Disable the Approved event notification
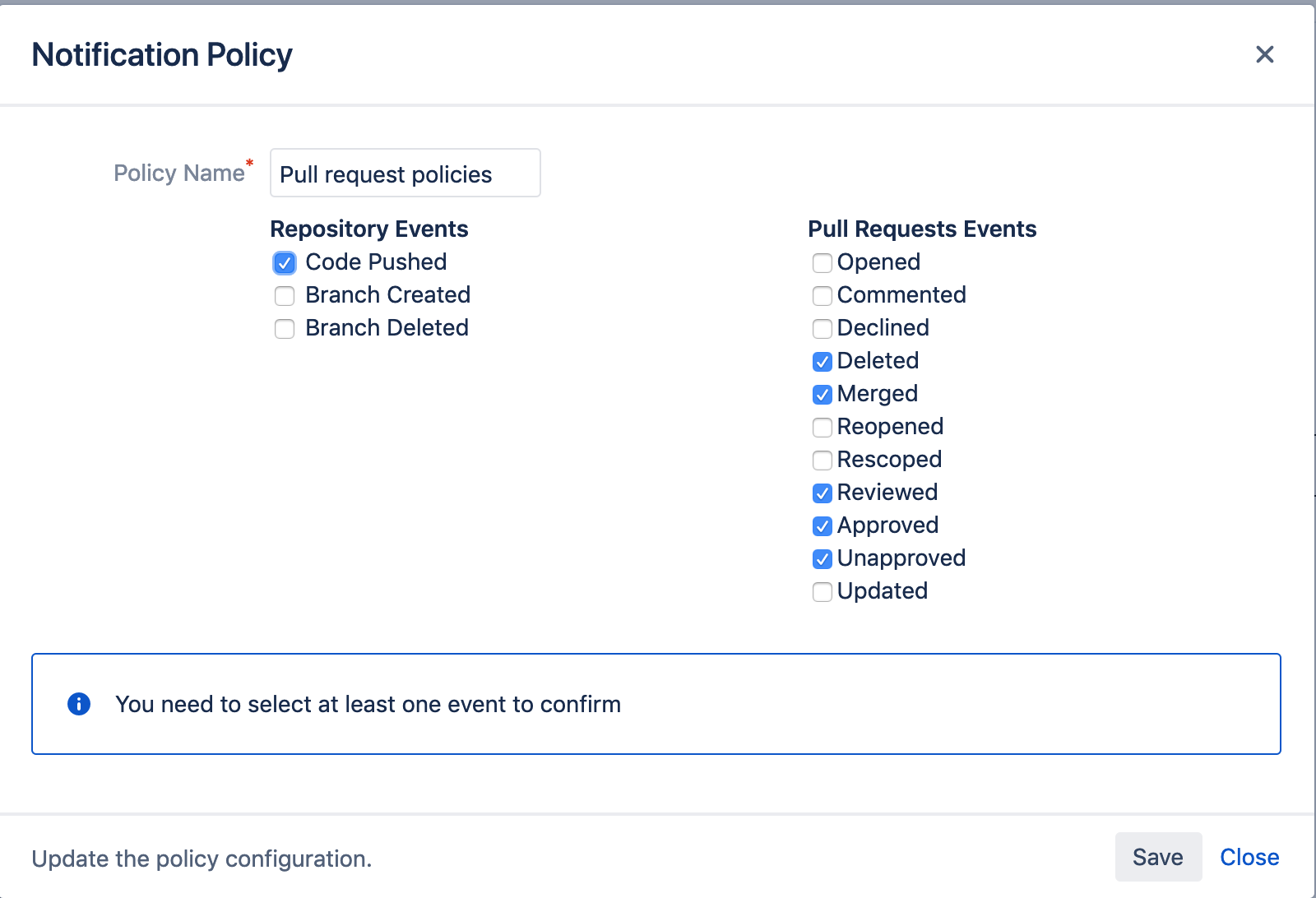 coord(822,526)
